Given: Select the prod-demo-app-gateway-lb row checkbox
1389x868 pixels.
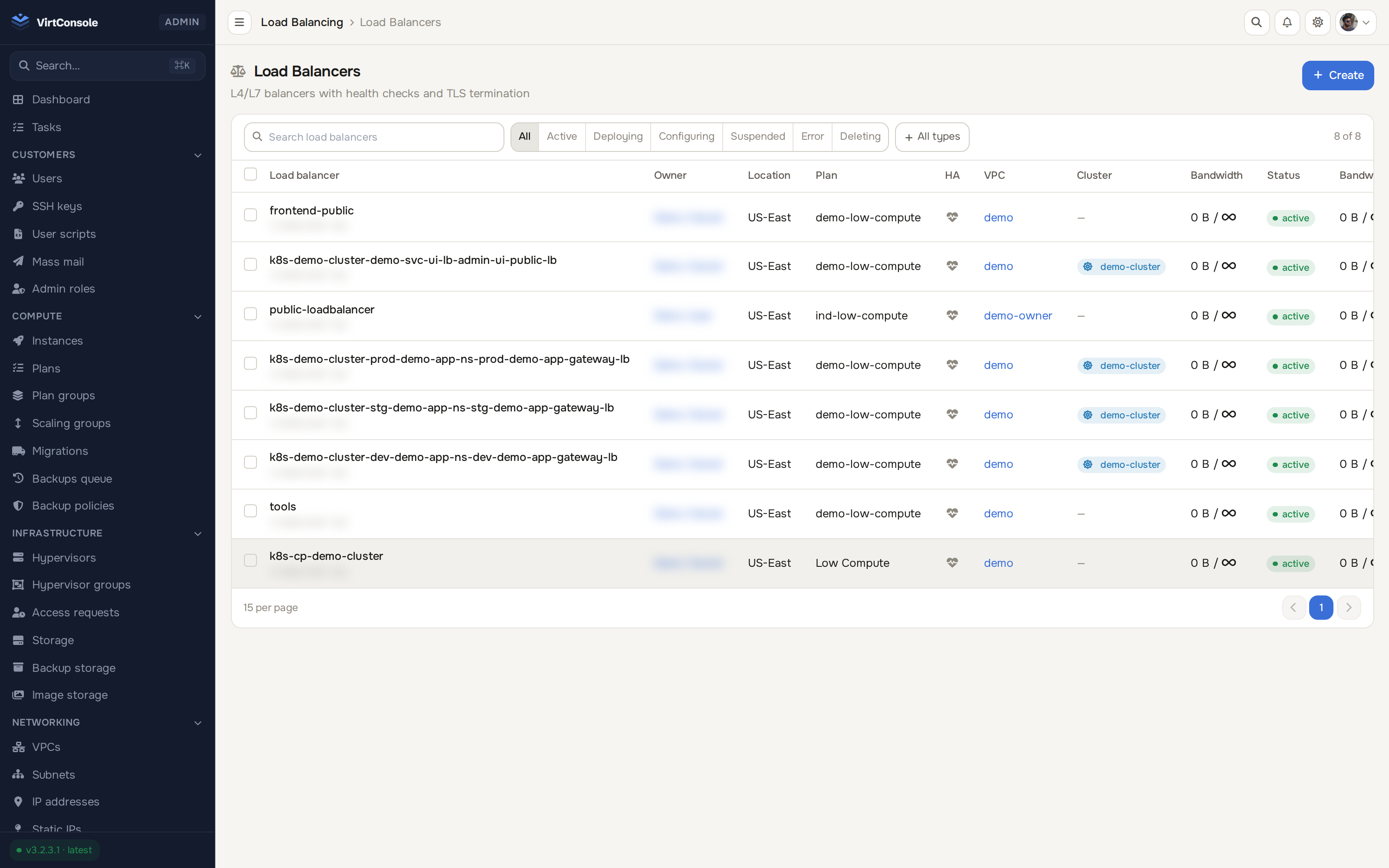Looking at the screenshot, I should point(250,363).
